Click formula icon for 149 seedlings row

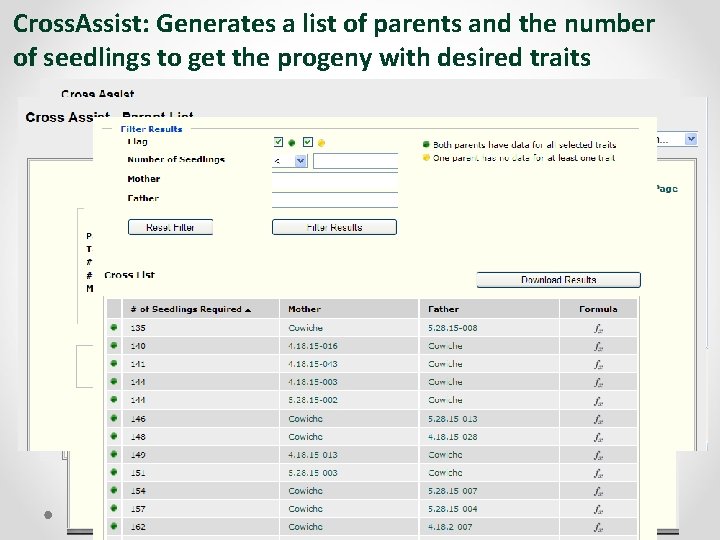click(x=598, y=455)
